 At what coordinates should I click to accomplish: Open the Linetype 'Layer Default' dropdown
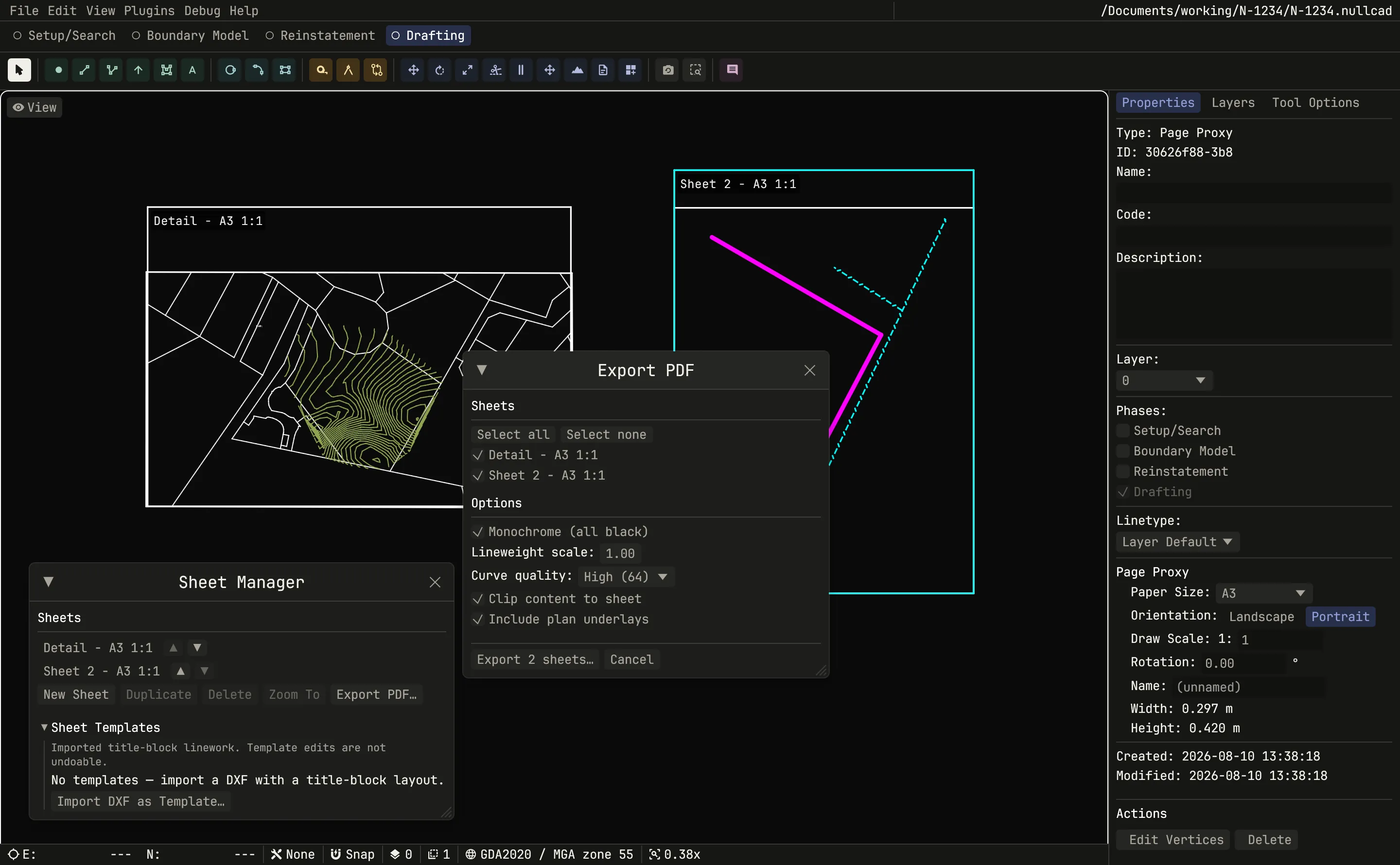click(1177, 542)
